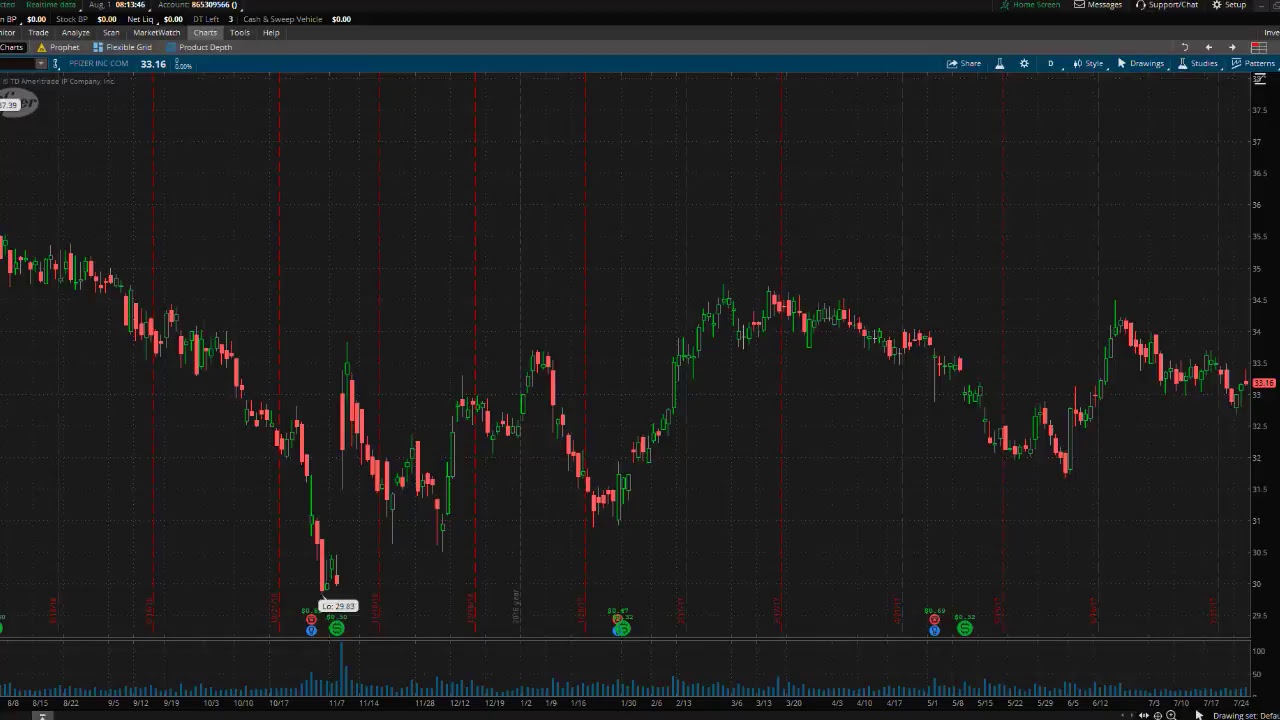
Task: Click the crosshair pan icon at chart bottom
Action: pyautogui.click(x=1158, y=715)
